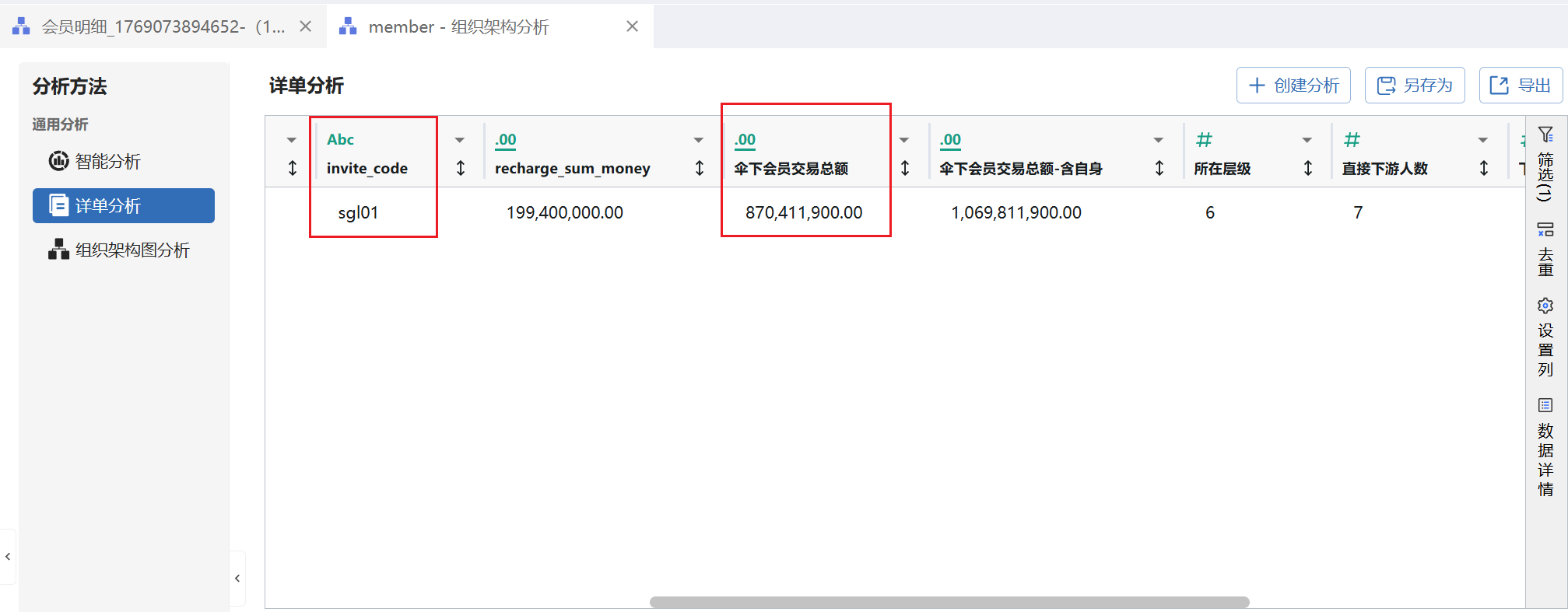Image resolution: width=1568 pixels, height=612 pixels.
Task: Open data details (数据详情) icon
Action: (x=1545, y=405)
